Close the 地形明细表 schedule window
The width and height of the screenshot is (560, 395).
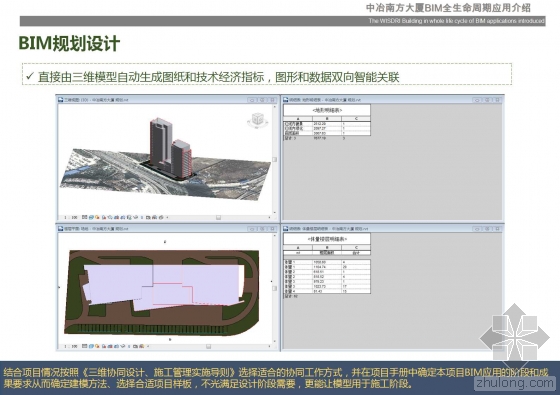(498, 100)
